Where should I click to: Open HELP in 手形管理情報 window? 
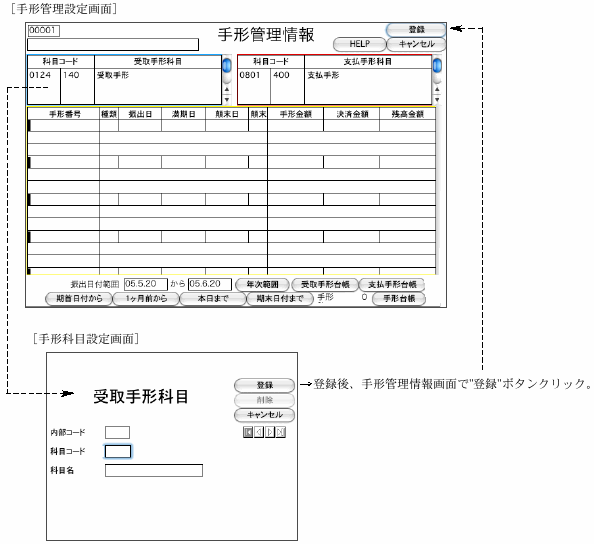360,44
